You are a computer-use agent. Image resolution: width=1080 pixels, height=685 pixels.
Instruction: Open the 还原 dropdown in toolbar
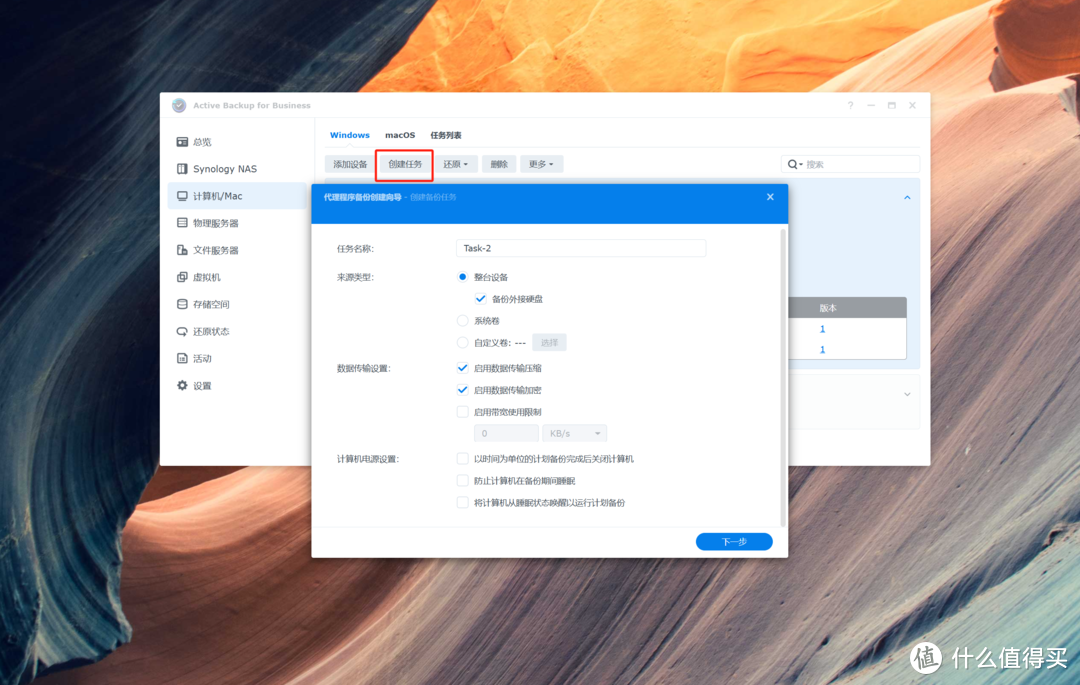455,164
